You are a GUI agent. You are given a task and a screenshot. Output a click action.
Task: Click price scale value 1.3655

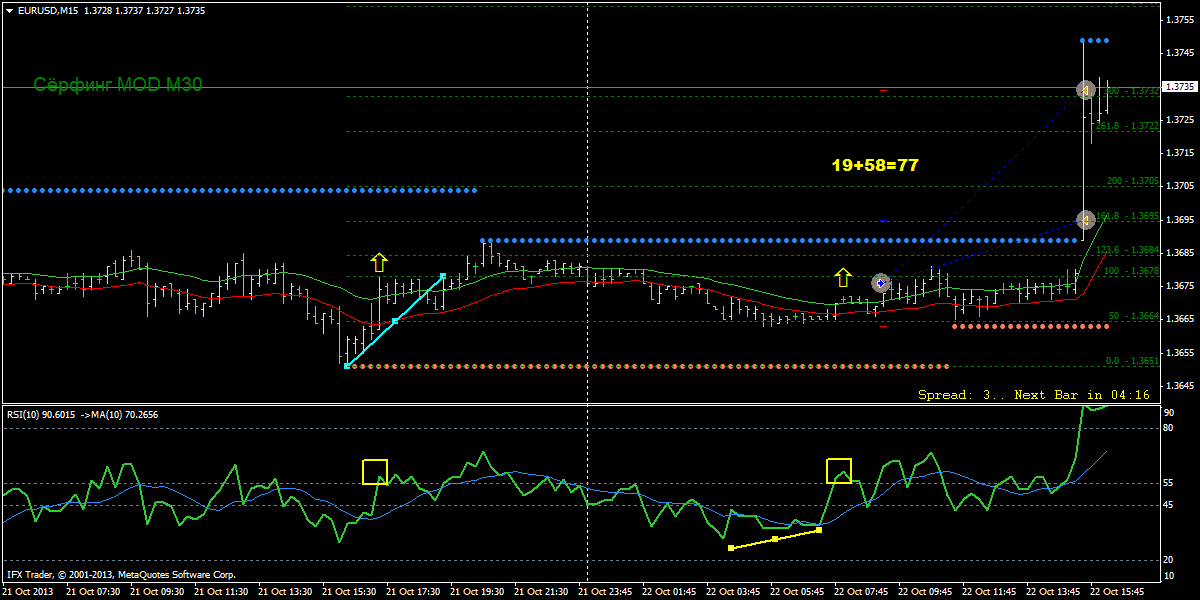tap(1181, 352)
